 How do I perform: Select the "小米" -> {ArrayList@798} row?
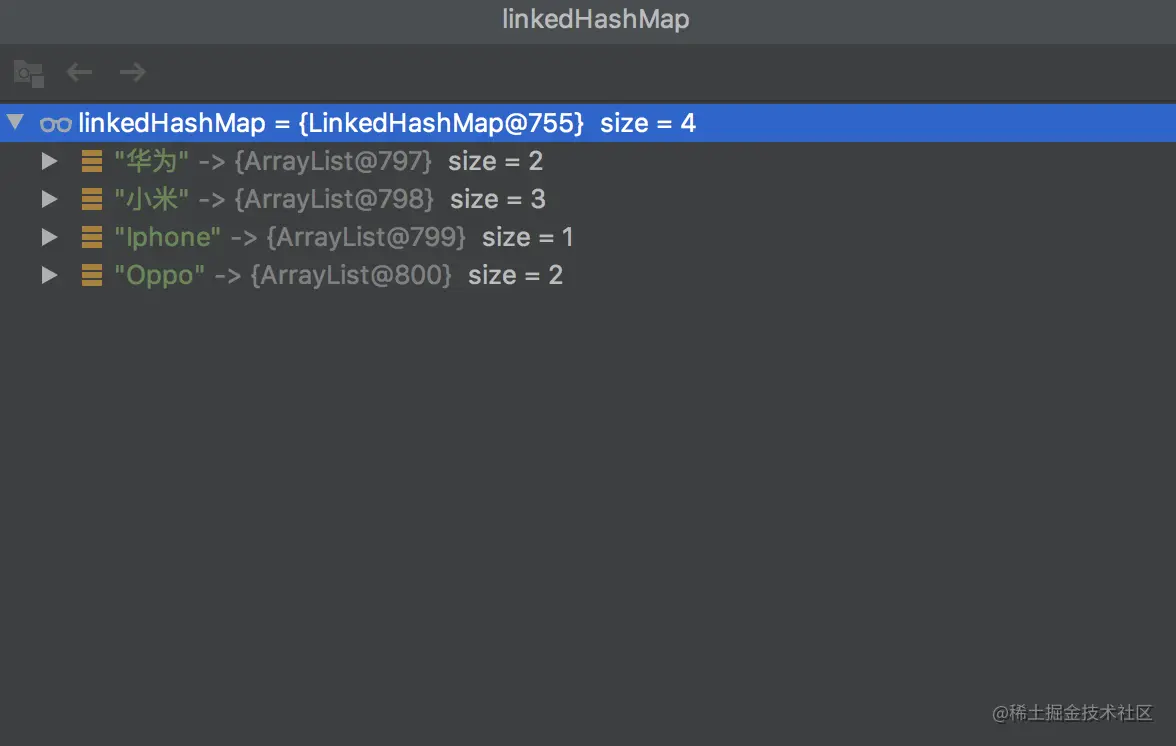tap(588, 199)
